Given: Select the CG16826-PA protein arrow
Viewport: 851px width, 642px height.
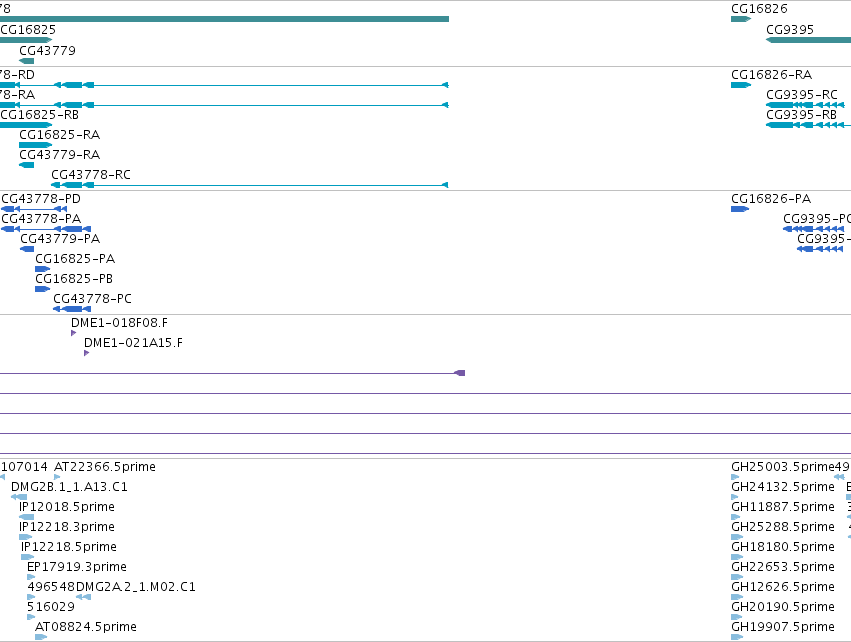Looking at the screenshot, I should [x=740, y=209].
